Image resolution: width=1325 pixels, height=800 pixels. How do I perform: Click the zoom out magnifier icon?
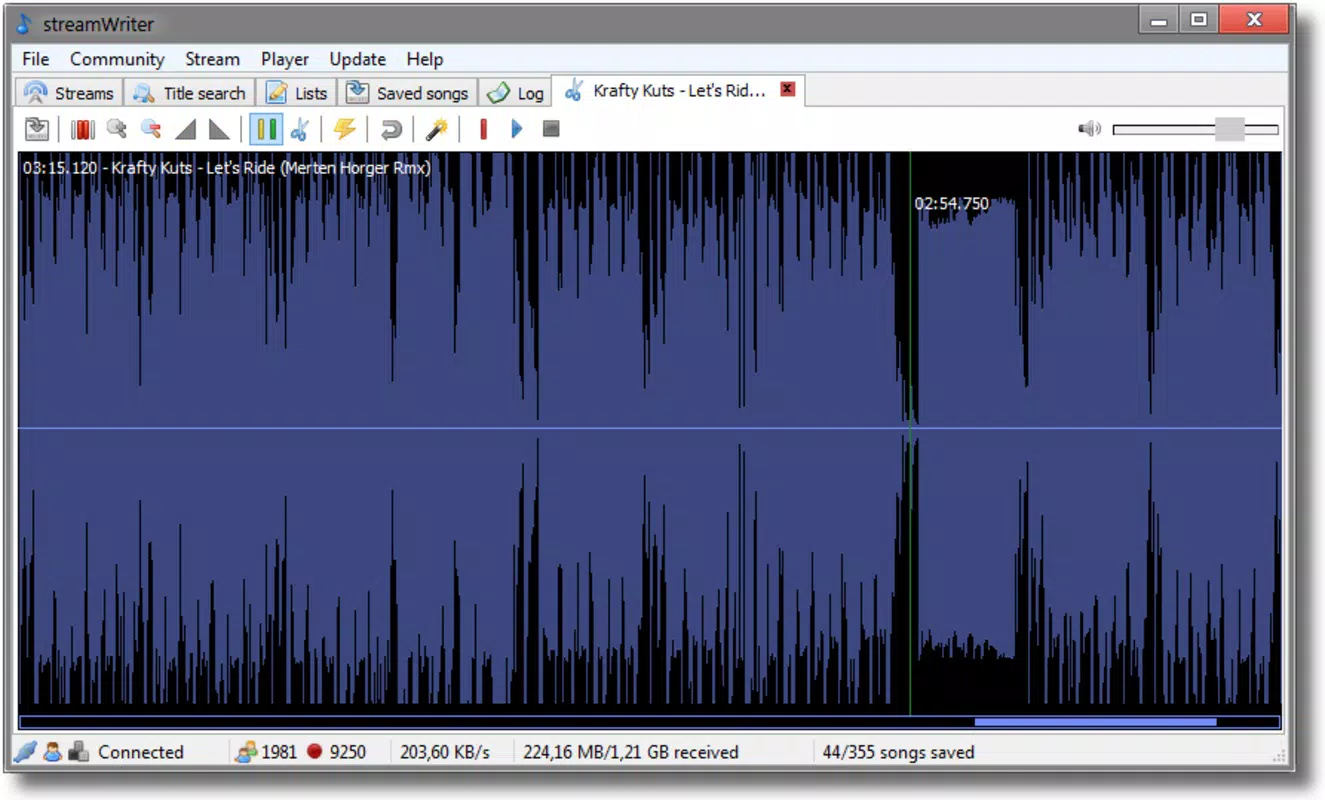click(x=151, y=129)
